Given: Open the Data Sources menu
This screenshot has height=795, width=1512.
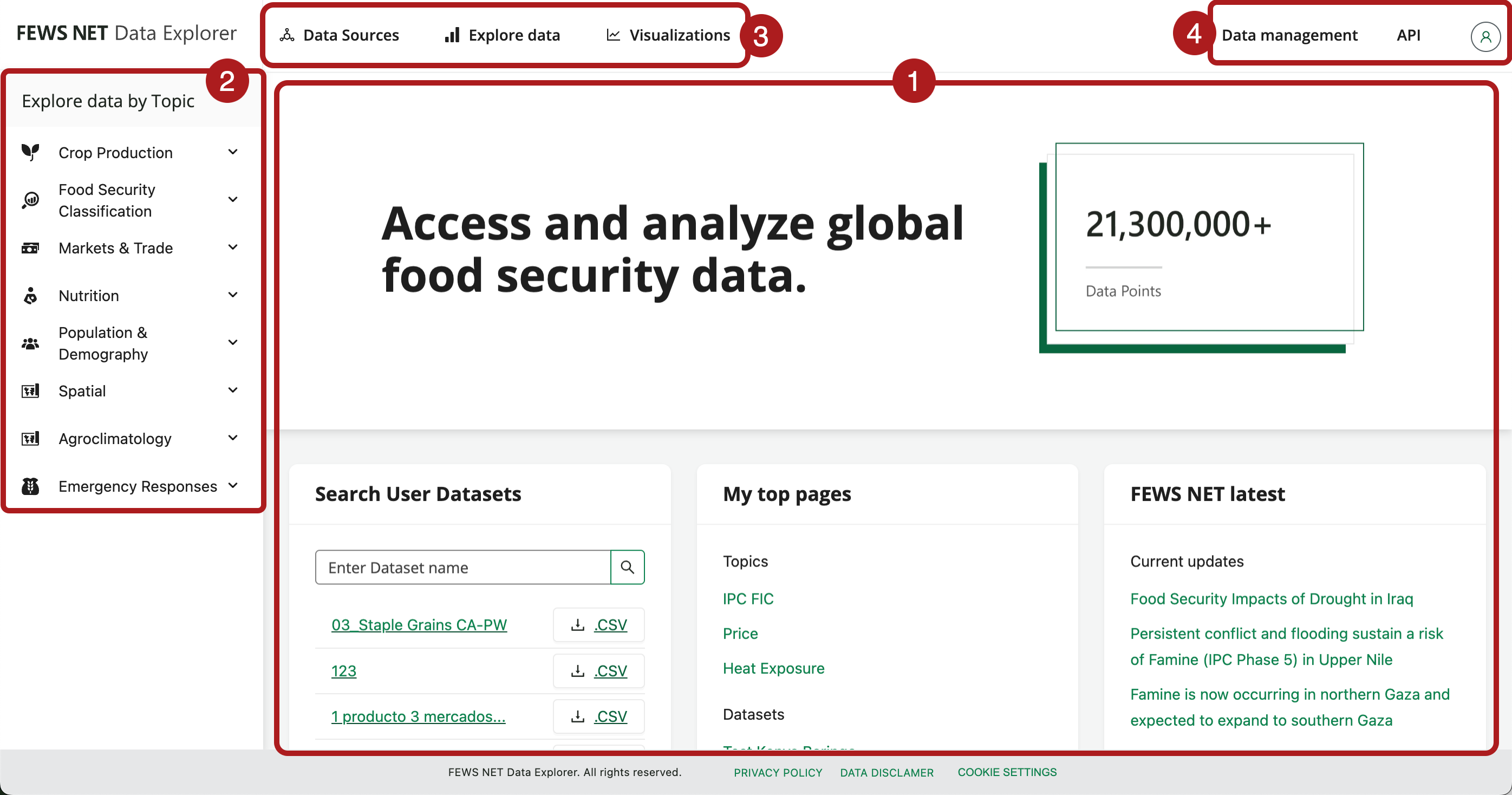Looking at the screenshot, I should click(340, 35).
